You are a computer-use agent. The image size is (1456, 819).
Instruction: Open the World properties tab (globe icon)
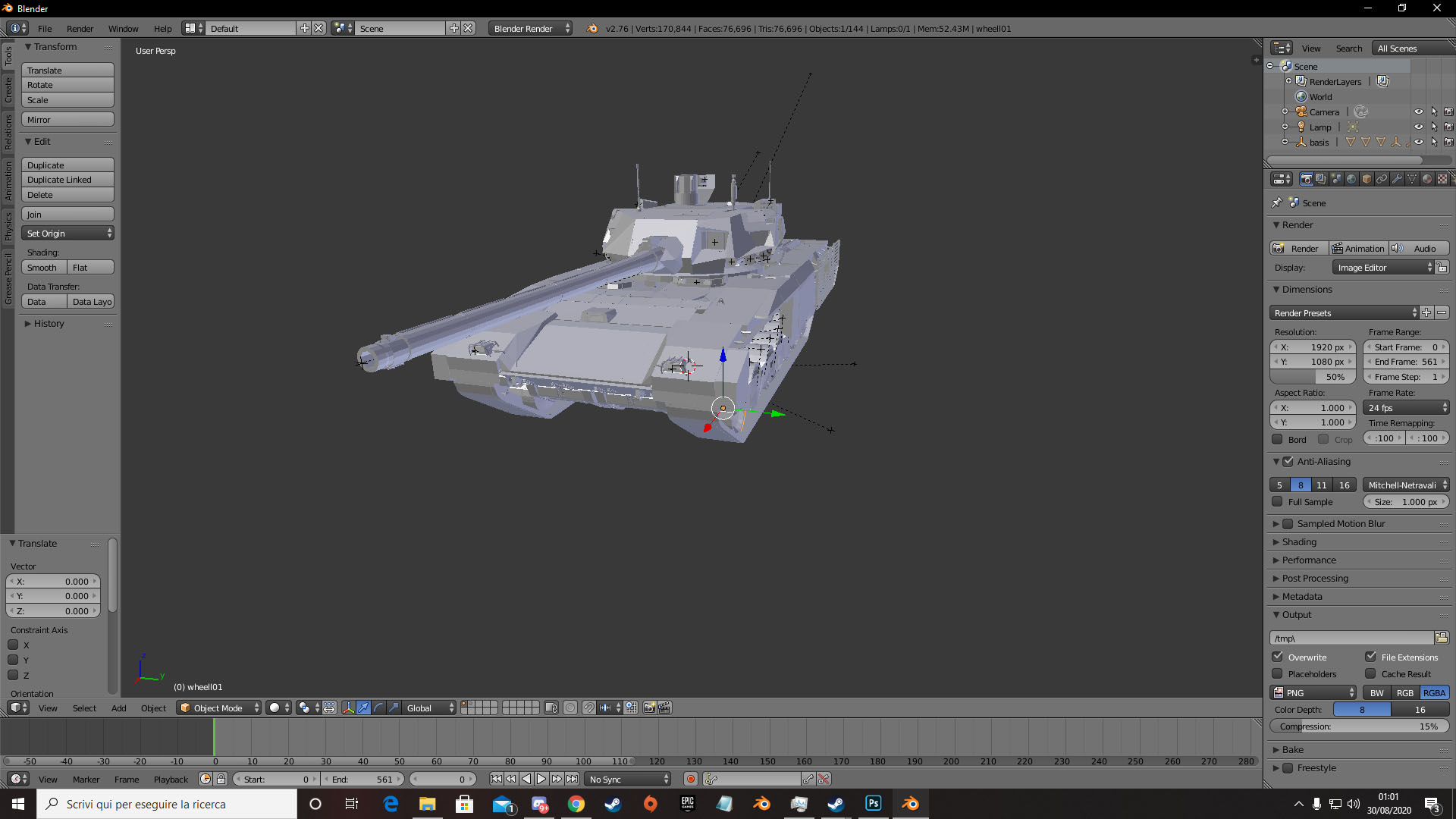pos(1351,179)
